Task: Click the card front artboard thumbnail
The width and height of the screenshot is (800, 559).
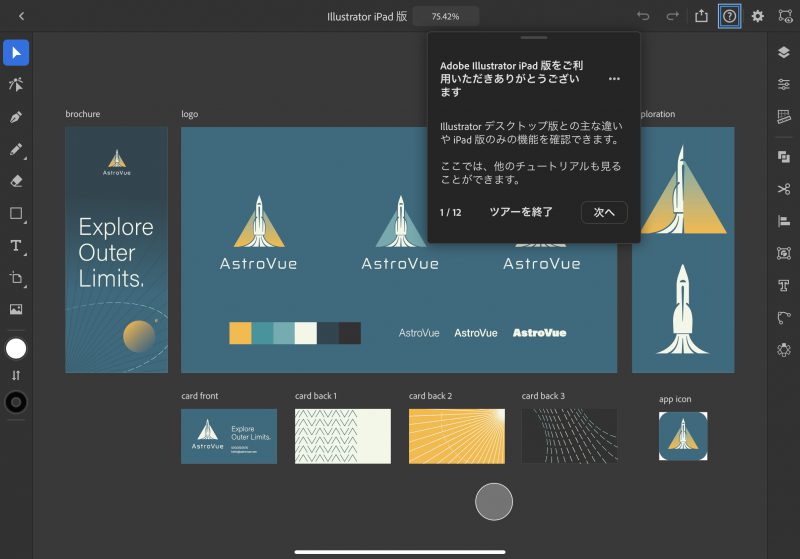Action: point(229,436)
